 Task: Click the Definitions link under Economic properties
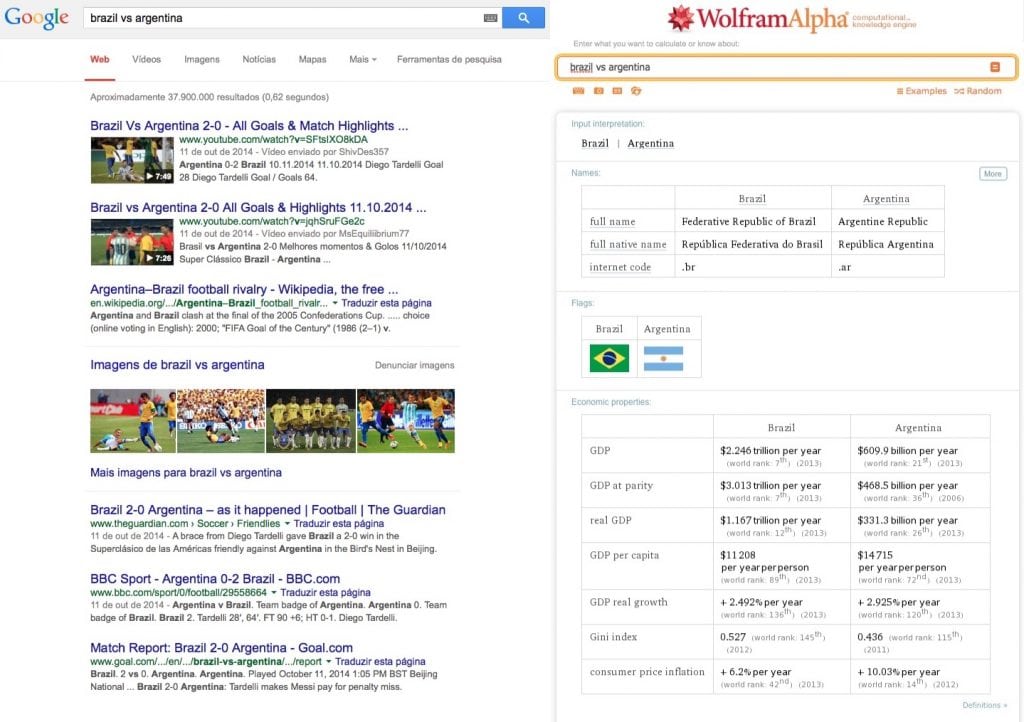tap(984, 705)
